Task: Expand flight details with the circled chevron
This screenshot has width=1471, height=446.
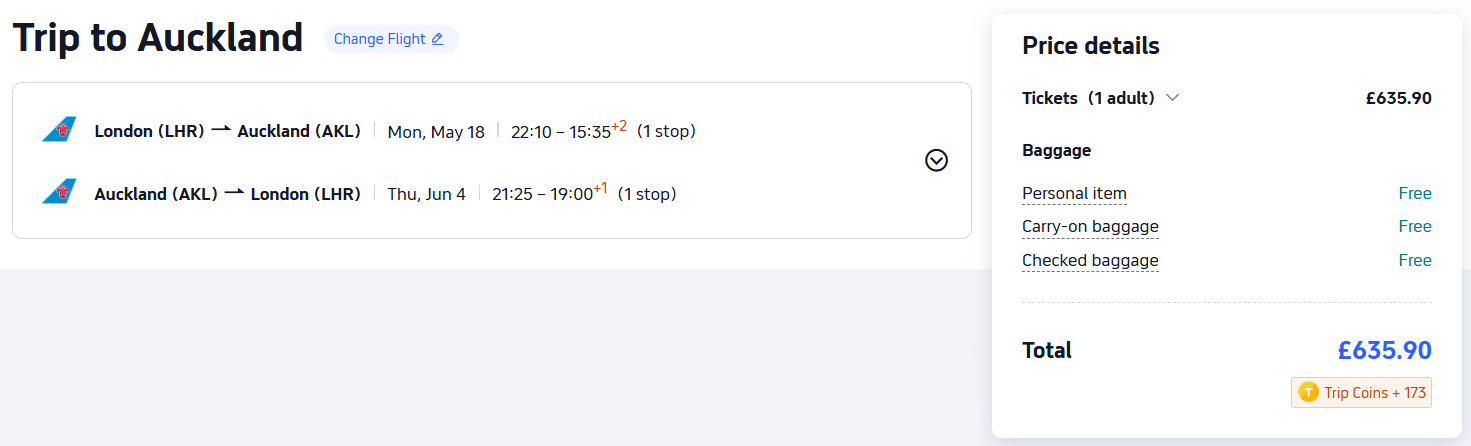Action: click(936, 160)
